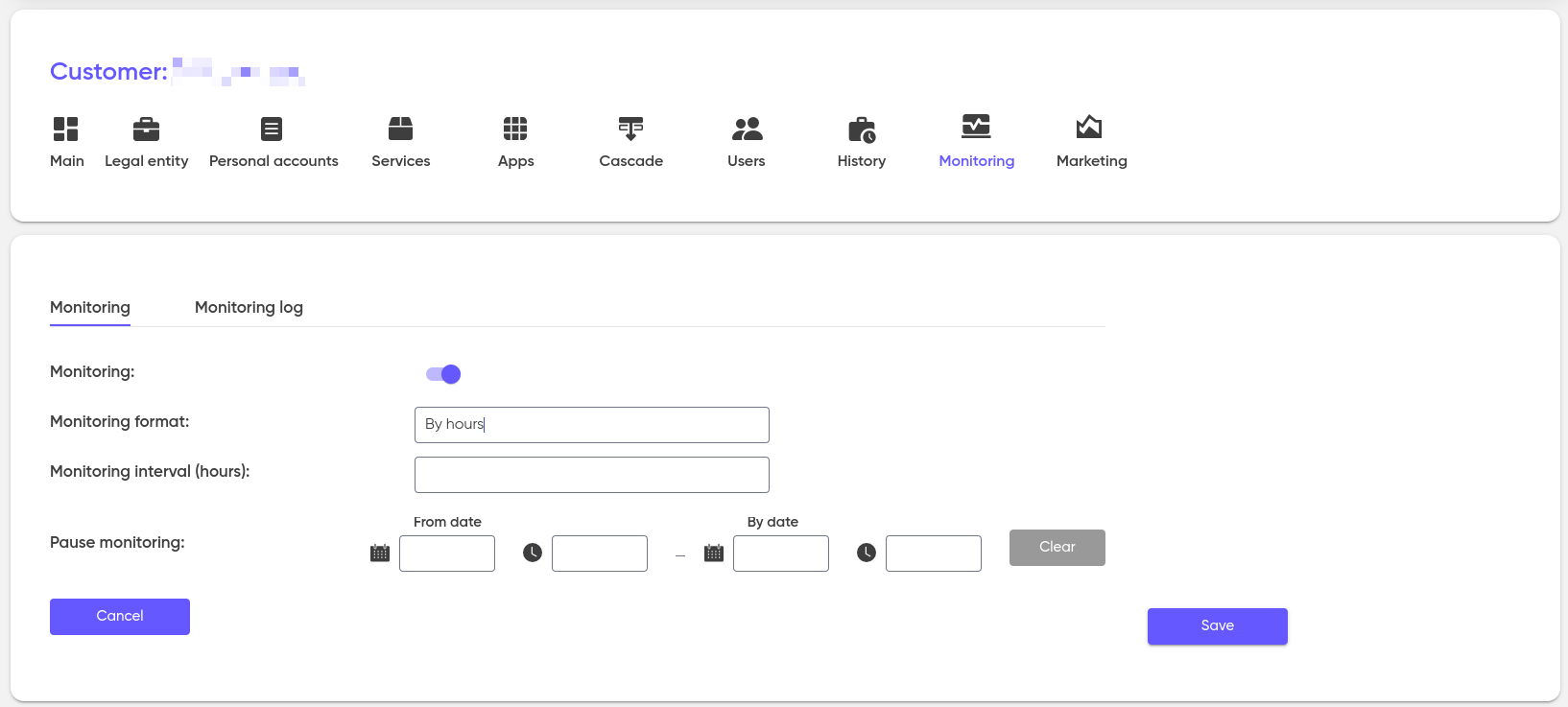1568x707 pixels.
Task: Switch to the Monitoring sub-tab
Action: (x=90, y=308)
